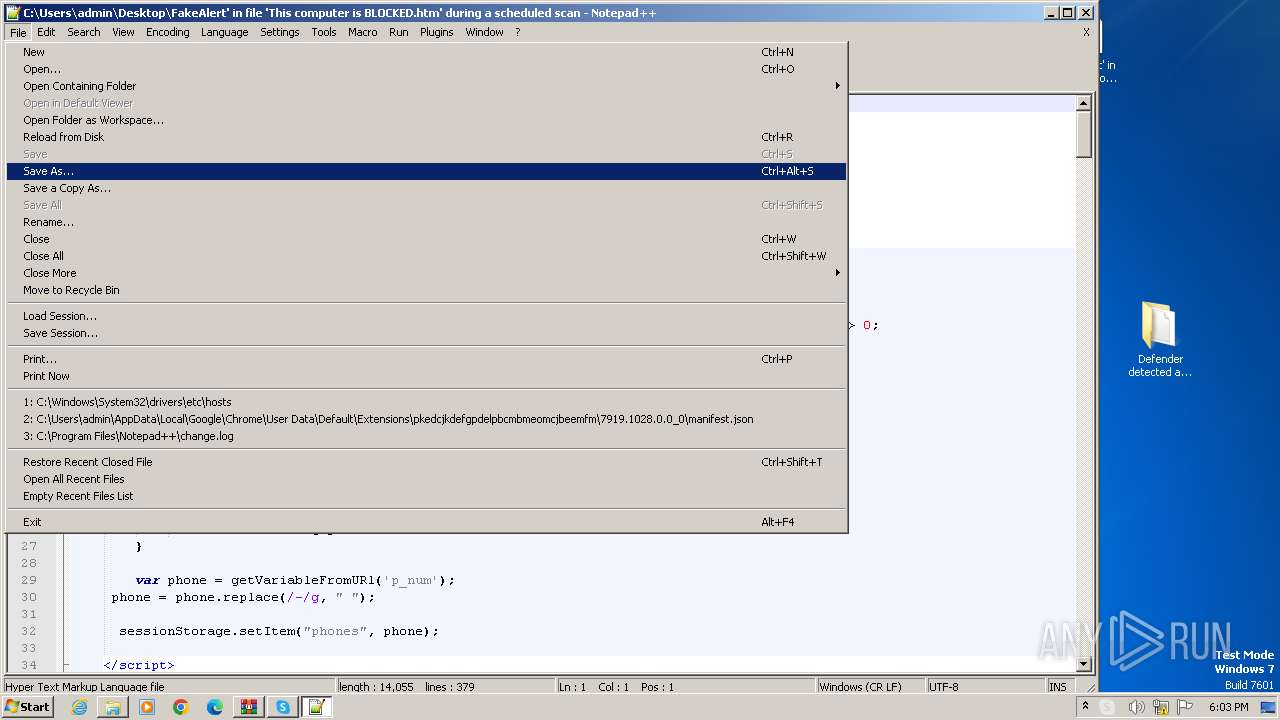Launch the media player taskbar icon
The width and height of the screenshot is (1280, 720).
coord(147,707)
